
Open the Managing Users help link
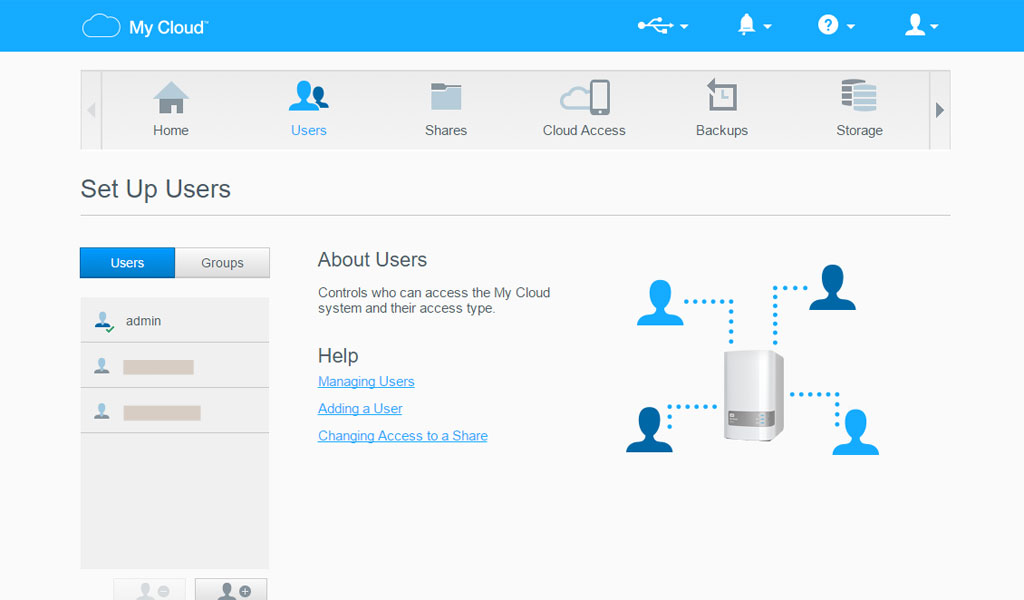tap(366, 381)
